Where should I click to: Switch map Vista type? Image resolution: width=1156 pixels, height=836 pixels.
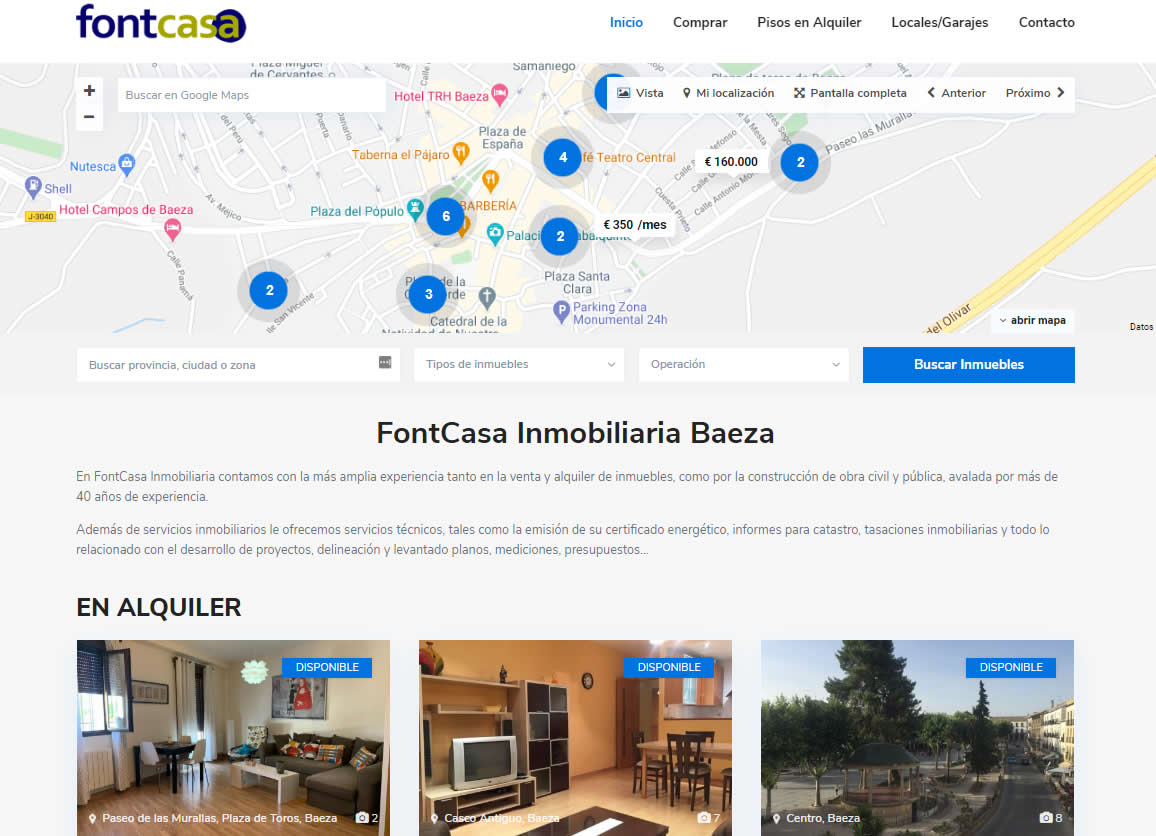[640, 93]
